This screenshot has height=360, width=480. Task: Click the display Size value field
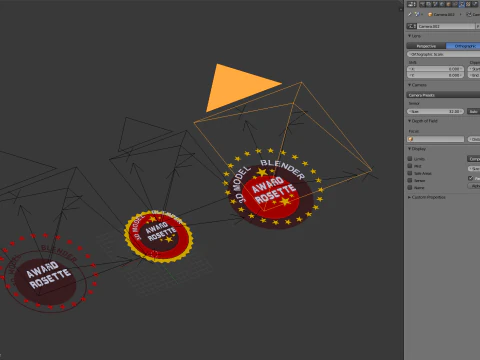(474, 169)
